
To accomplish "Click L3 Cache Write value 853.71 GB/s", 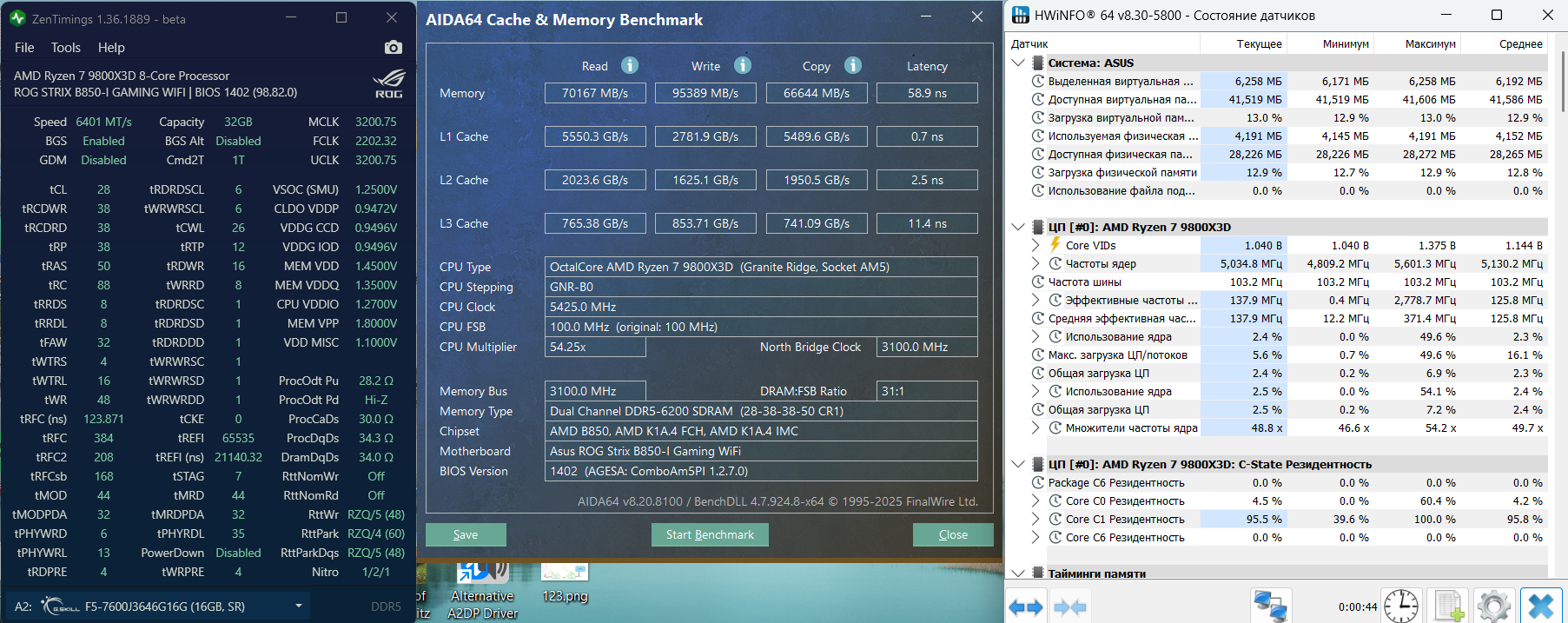I will (x=705, y=223).
